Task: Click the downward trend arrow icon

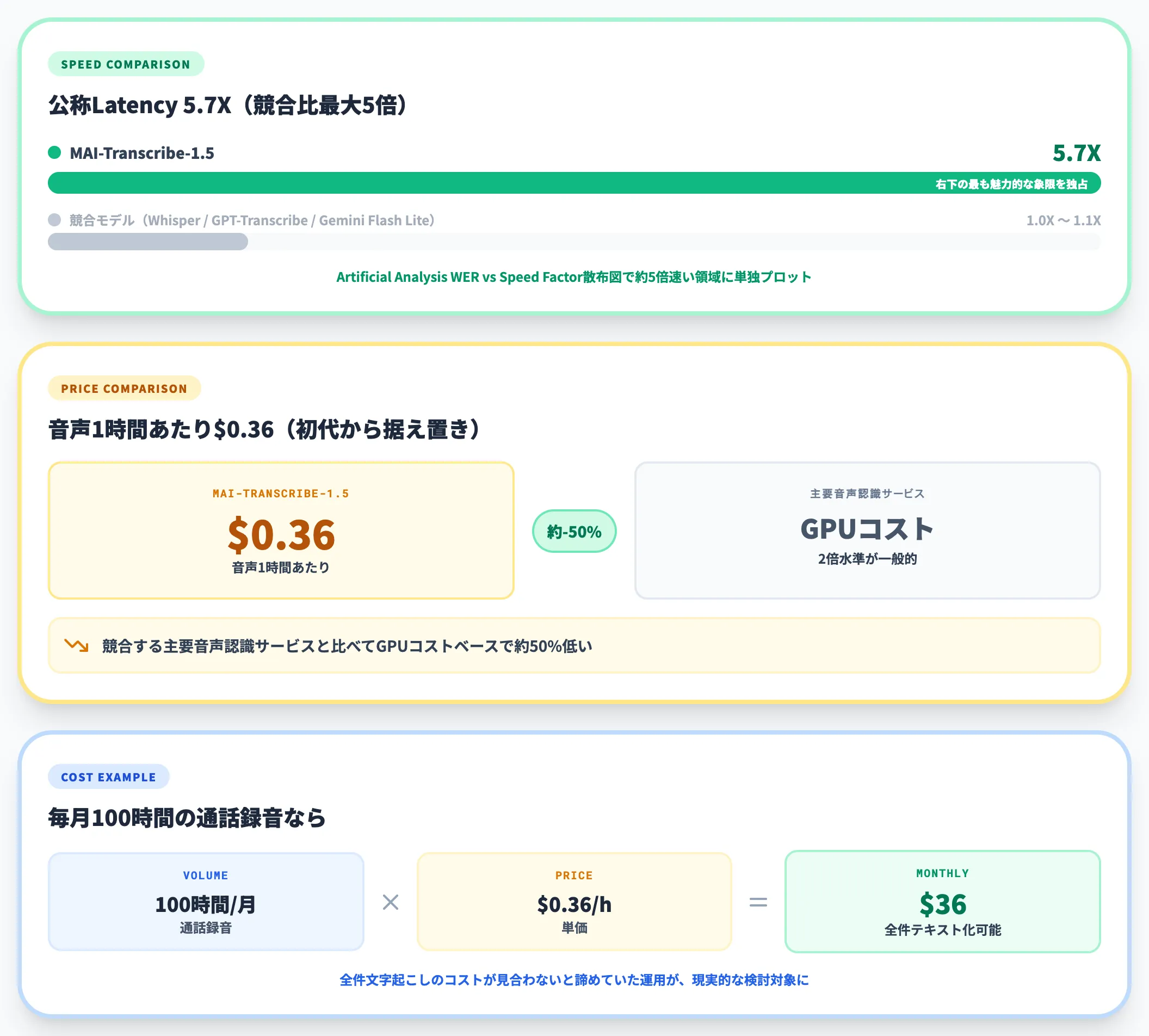Action: [76, 645]
